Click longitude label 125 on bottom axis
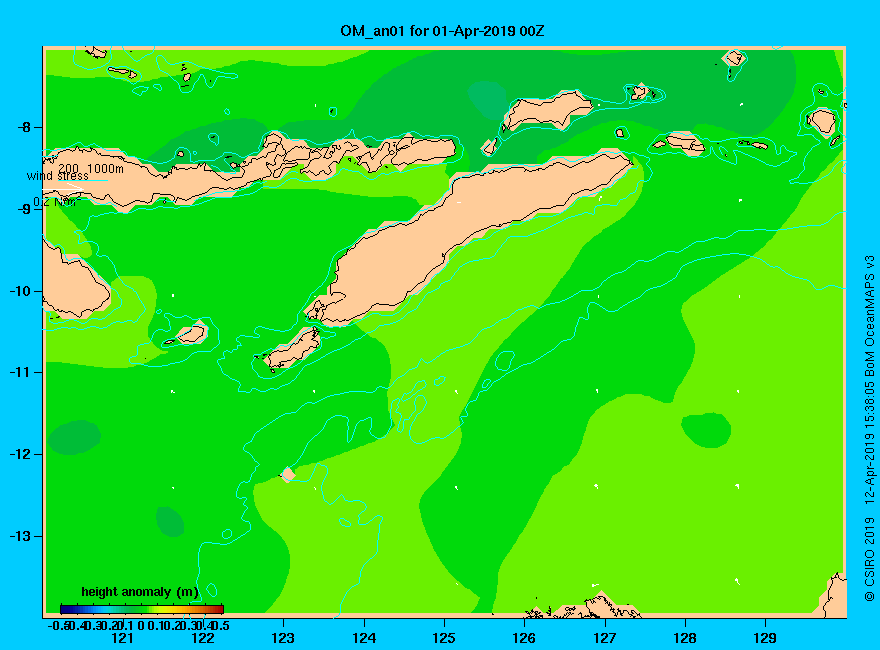880x650 pixels. point(444,638)
